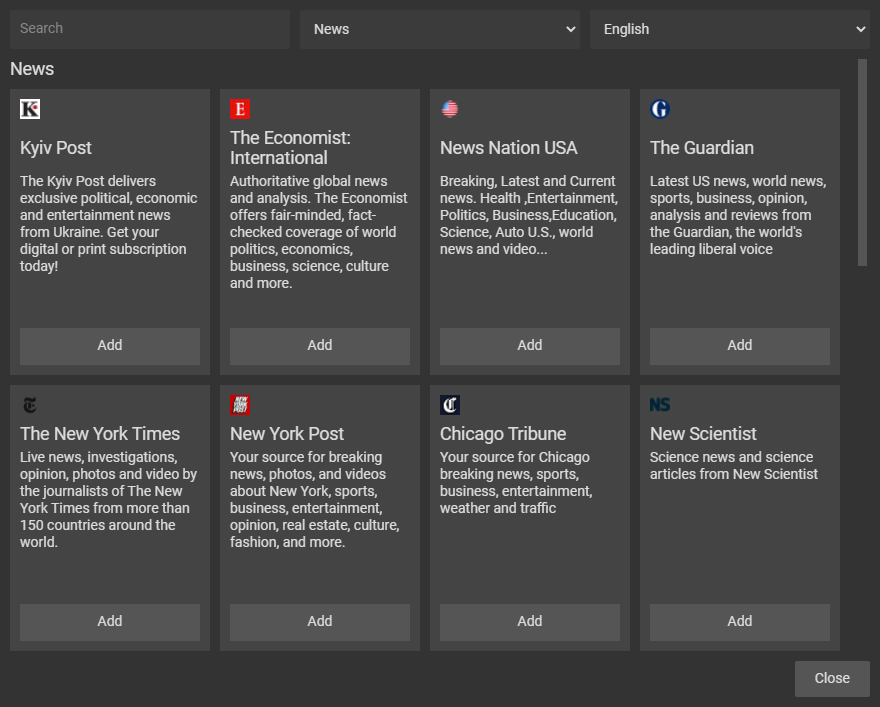Click the News Nation USA flag icon
The height and width of the screenshot is (707, 880).
coord(450,109)
